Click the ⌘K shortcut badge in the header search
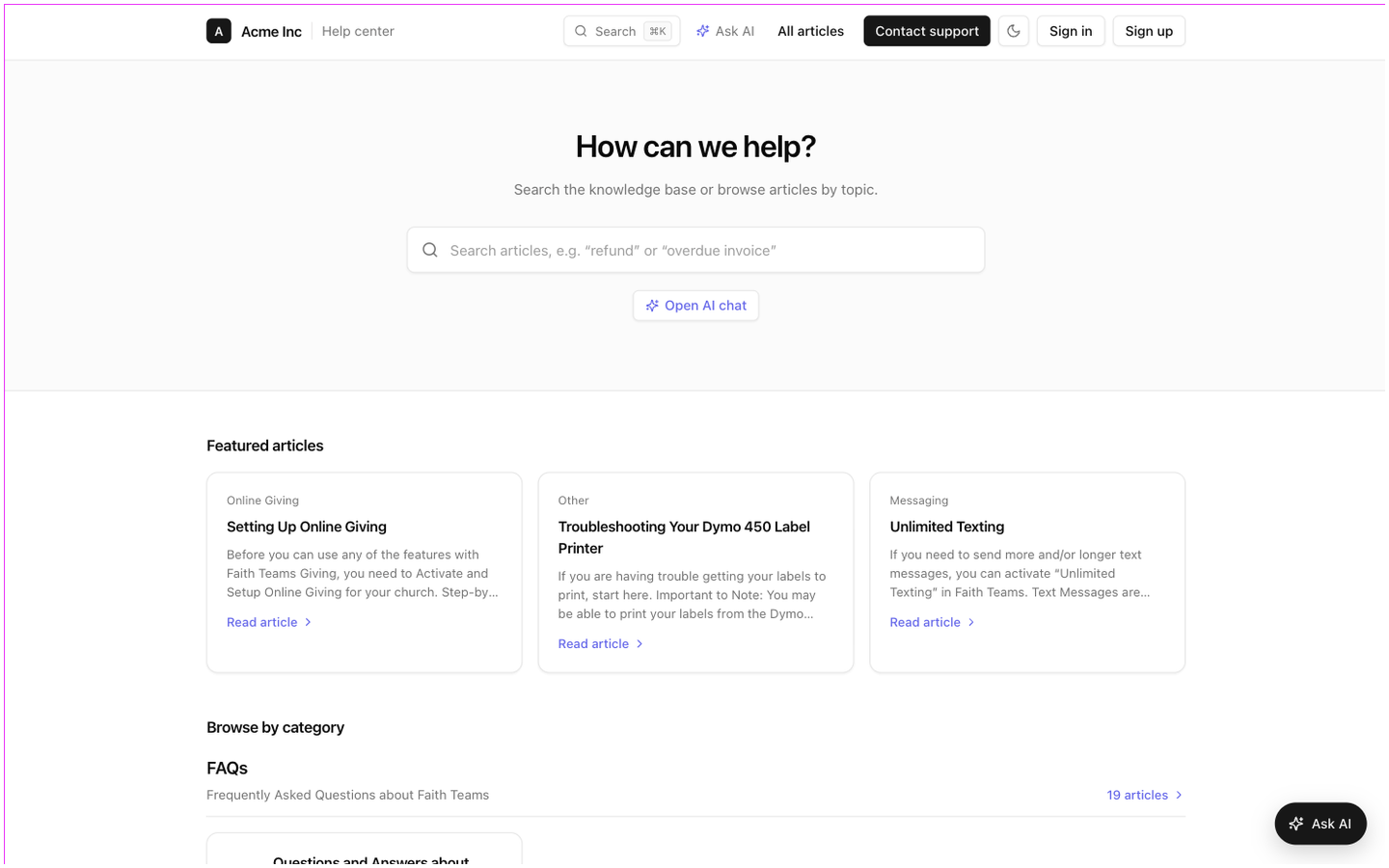The width and height of the screenshot is (1389, 868). tap(658, 31)
